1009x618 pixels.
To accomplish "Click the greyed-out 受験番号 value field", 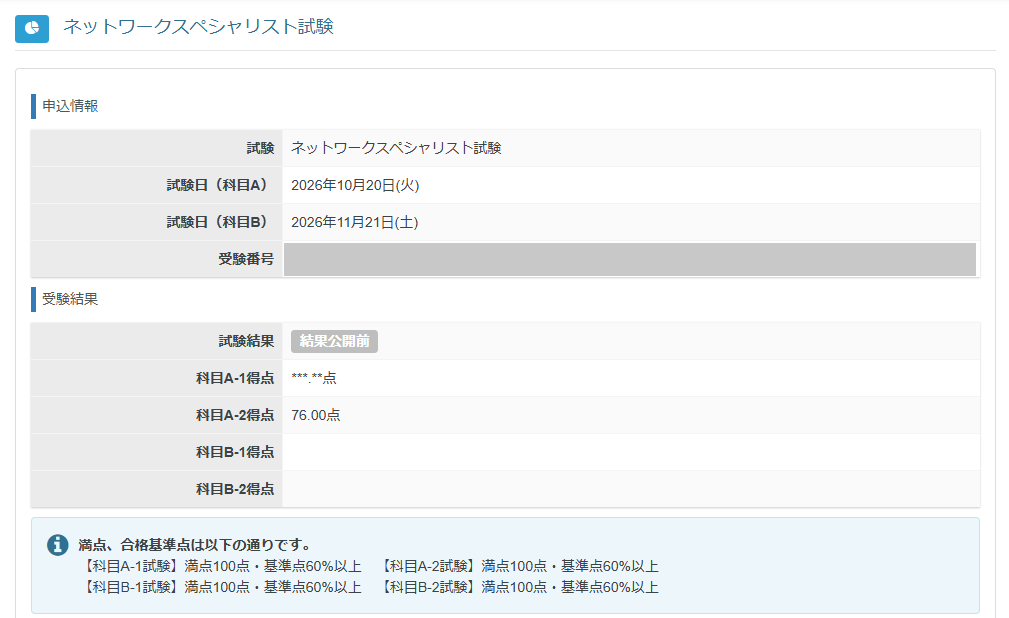I will (630, 259).
